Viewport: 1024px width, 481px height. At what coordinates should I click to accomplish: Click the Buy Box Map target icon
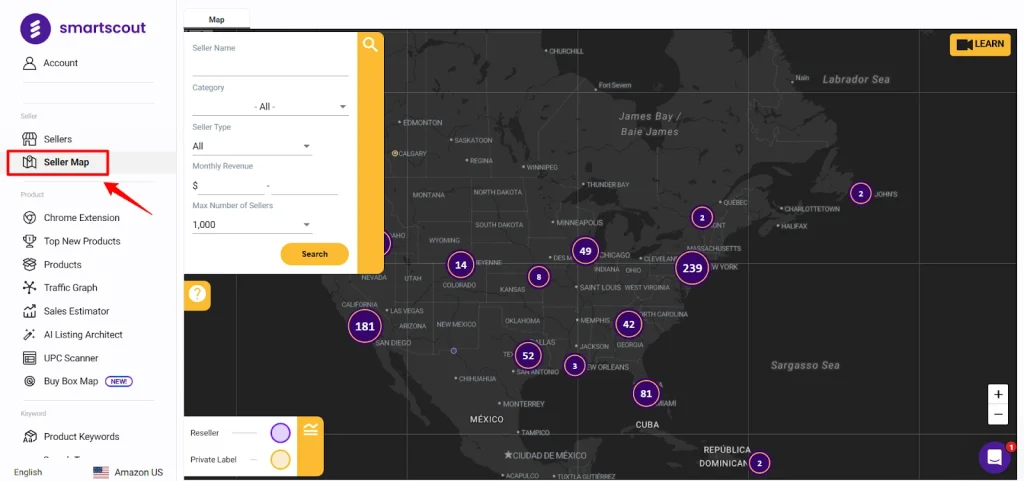[x=29, y=381]
